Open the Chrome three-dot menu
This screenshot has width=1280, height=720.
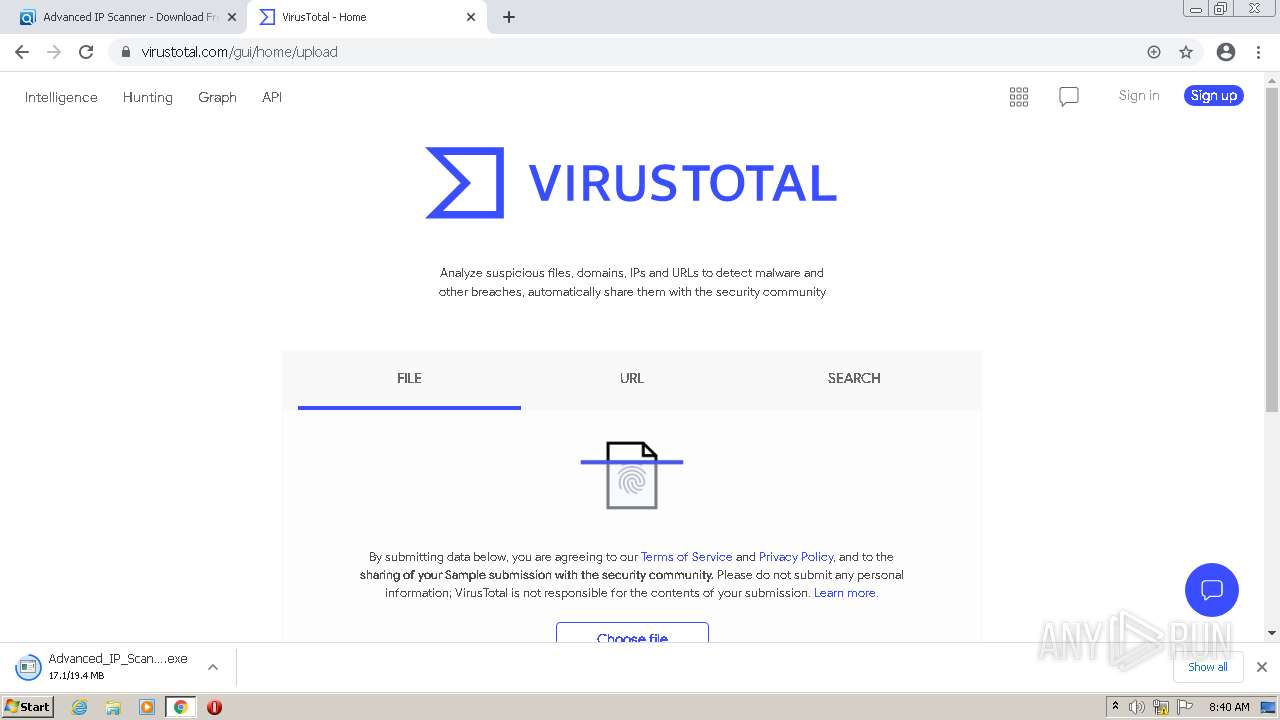coord(1258,52)
